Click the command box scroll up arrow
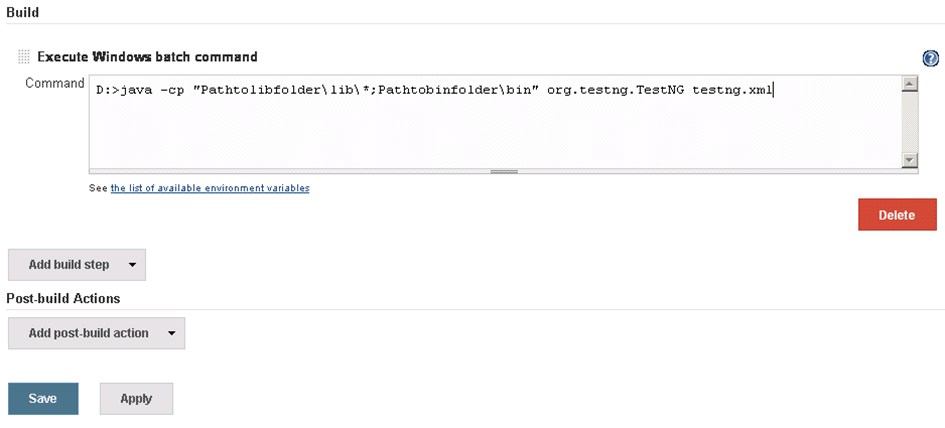945x428 pixels. [x=909, y=84]
